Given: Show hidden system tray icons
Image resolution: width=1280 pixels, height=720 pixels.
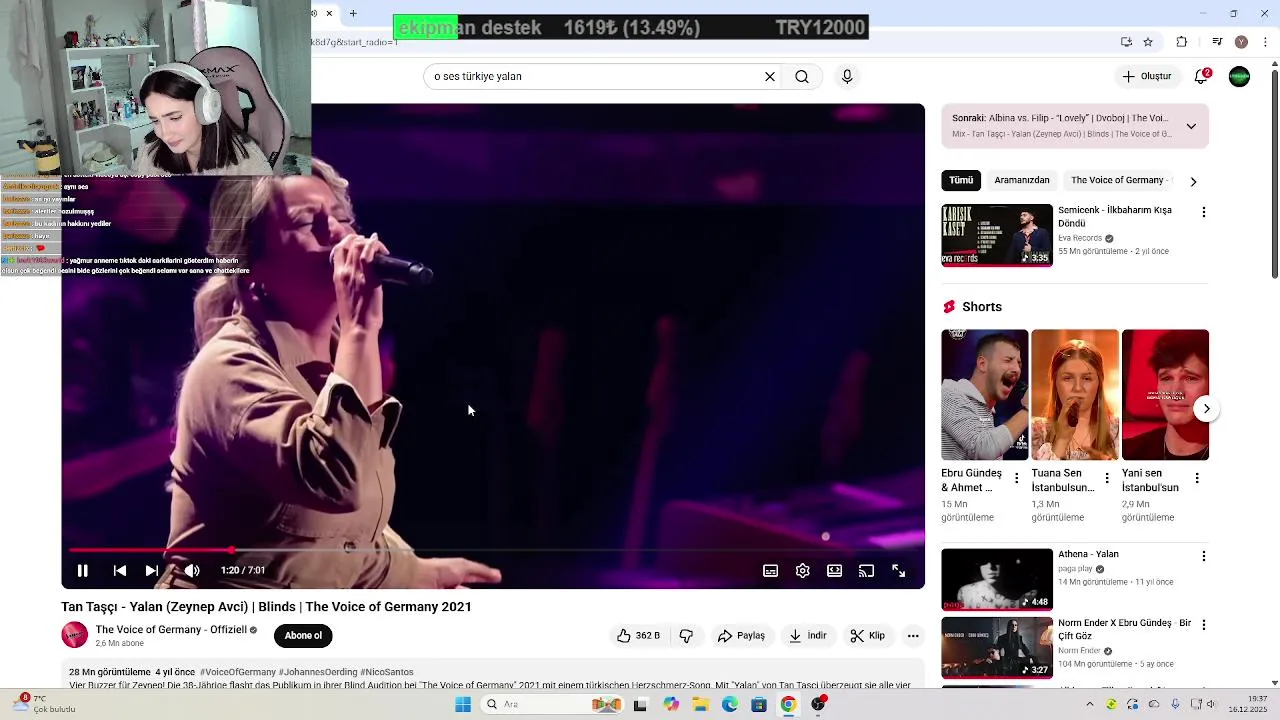Looking at the screenshot, I should (x=1090, y=704).
